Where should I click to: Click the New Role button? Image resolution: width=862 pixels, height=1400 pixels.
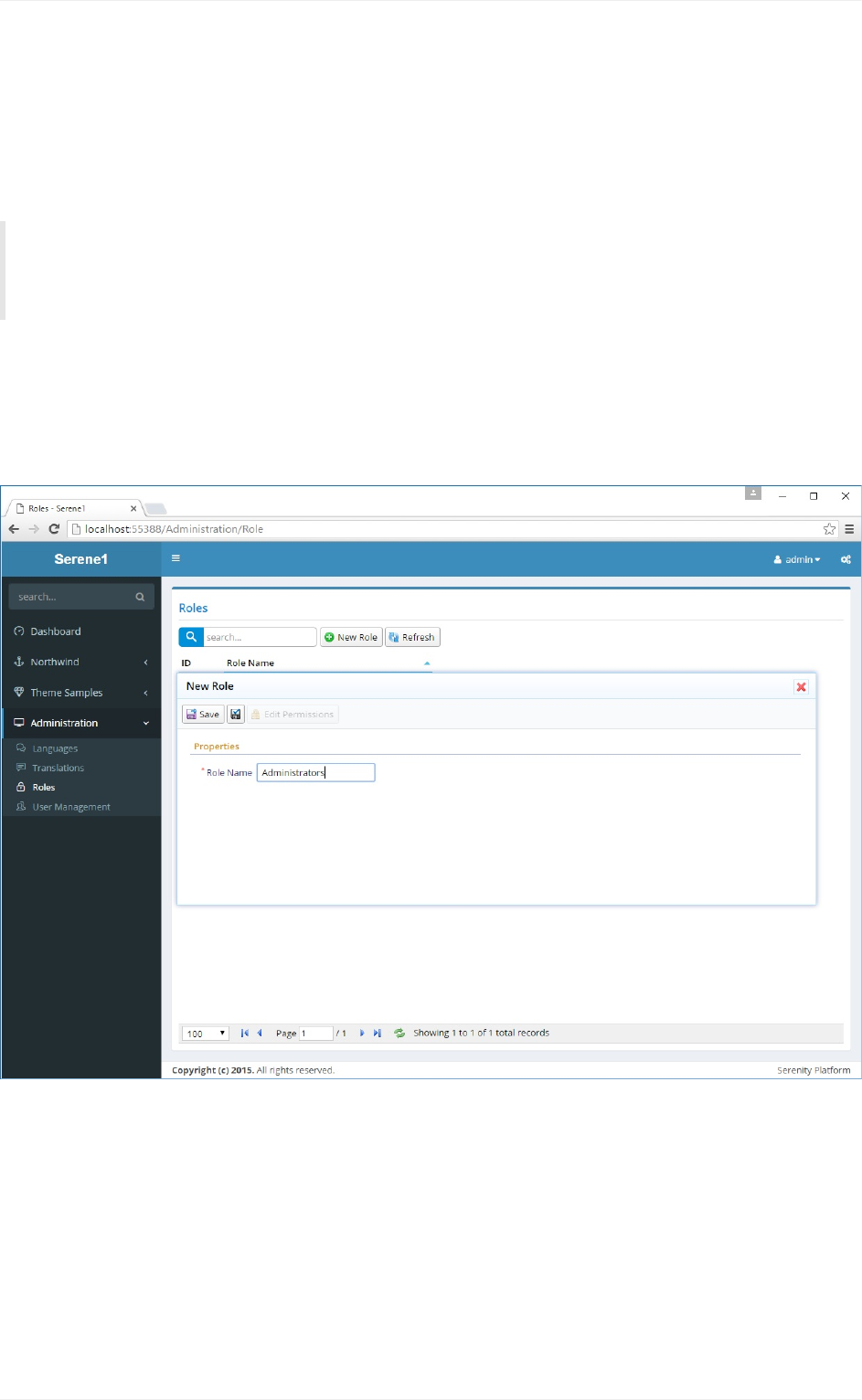[x=351, y=637]
